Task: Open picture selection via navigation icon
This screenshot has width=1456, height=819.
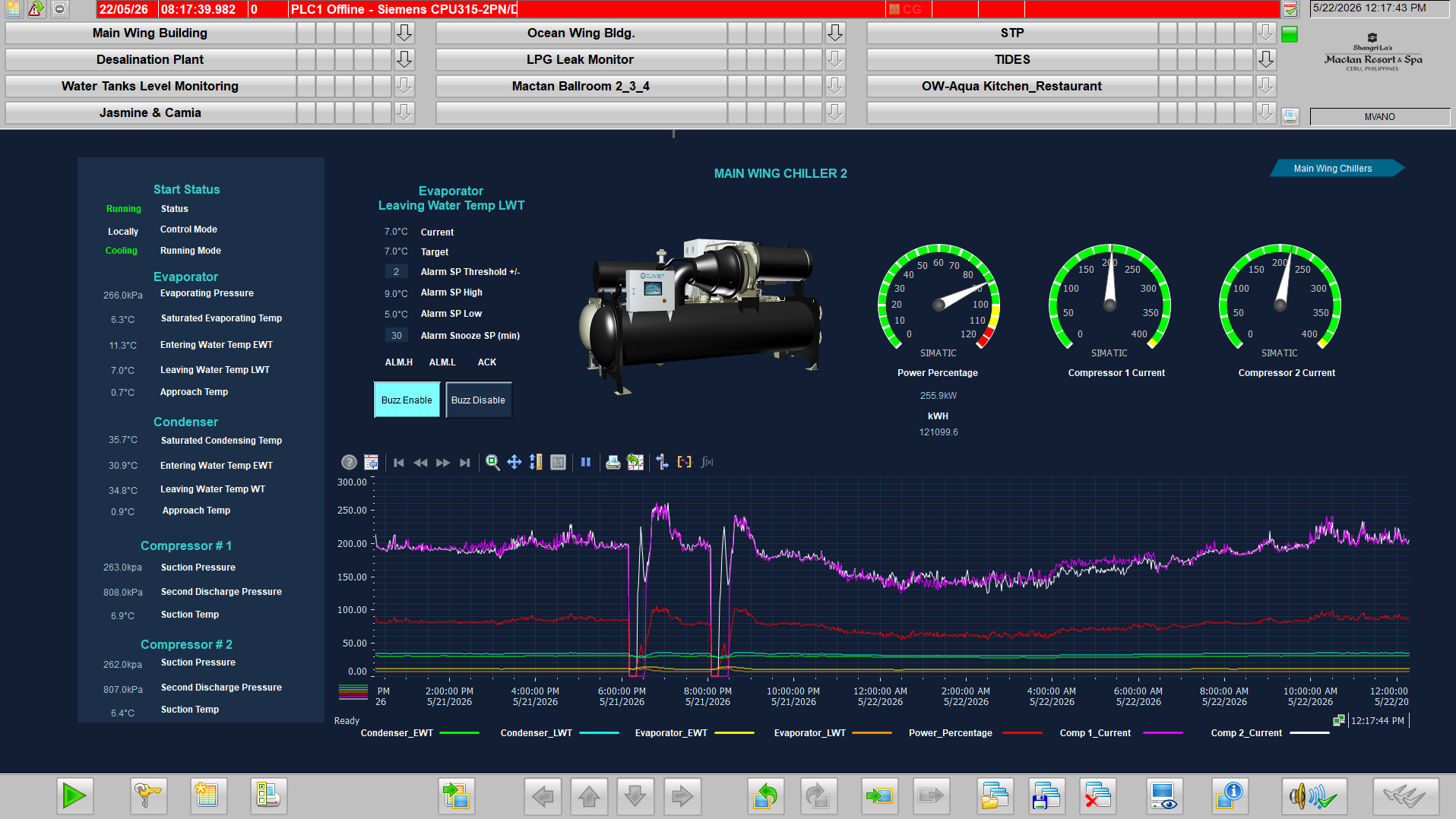Action: (457, 796)
